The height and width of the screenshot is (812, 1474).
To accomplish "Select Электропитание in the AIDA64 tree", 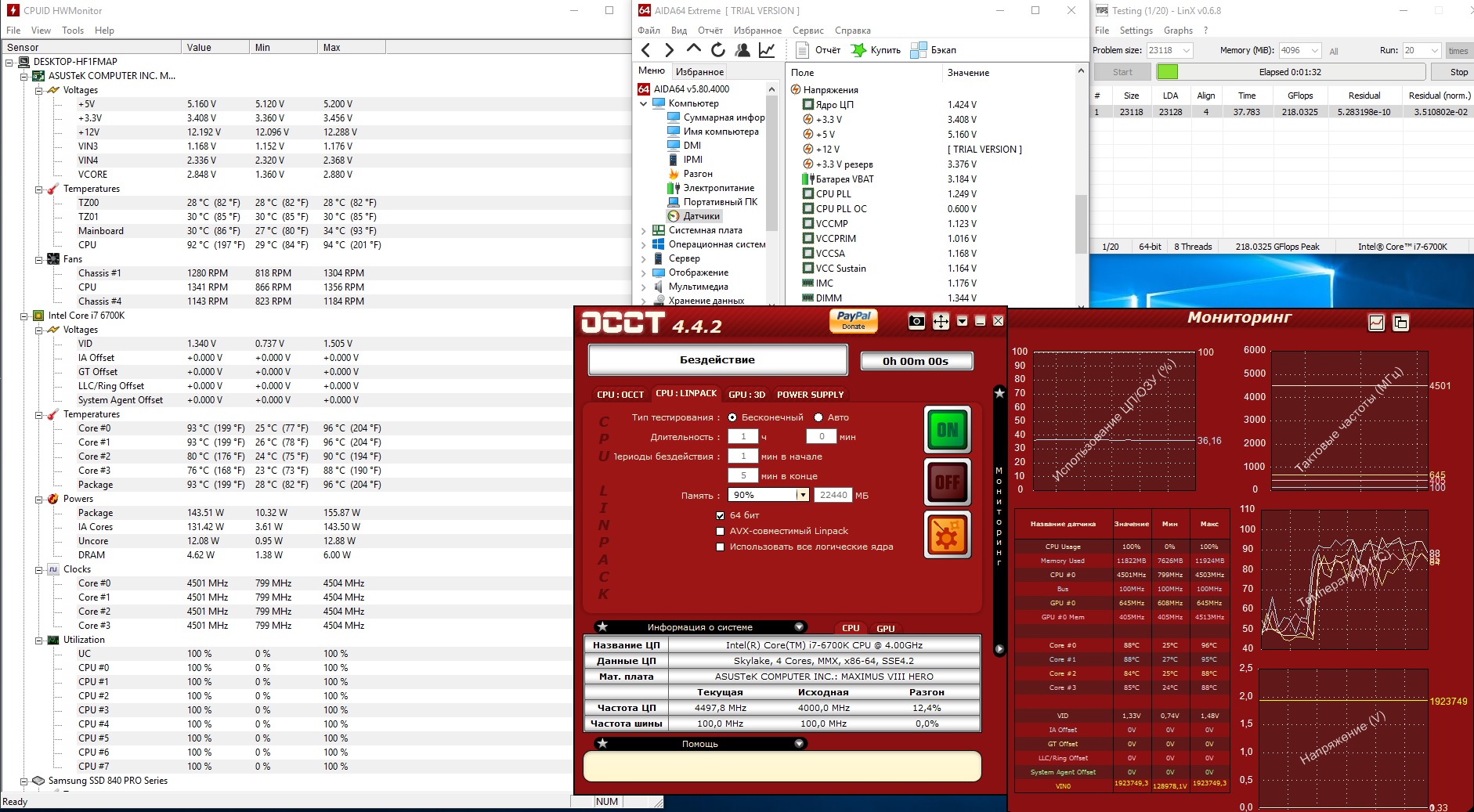I will pyautogui.click(x=718, y=188).
